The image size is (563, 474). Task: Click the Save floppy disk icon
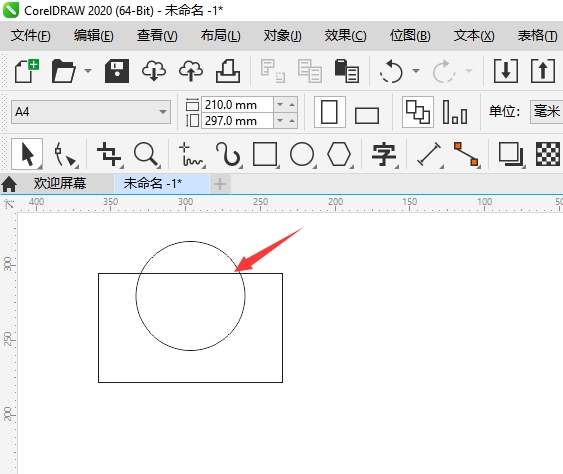tap(117, 71)
